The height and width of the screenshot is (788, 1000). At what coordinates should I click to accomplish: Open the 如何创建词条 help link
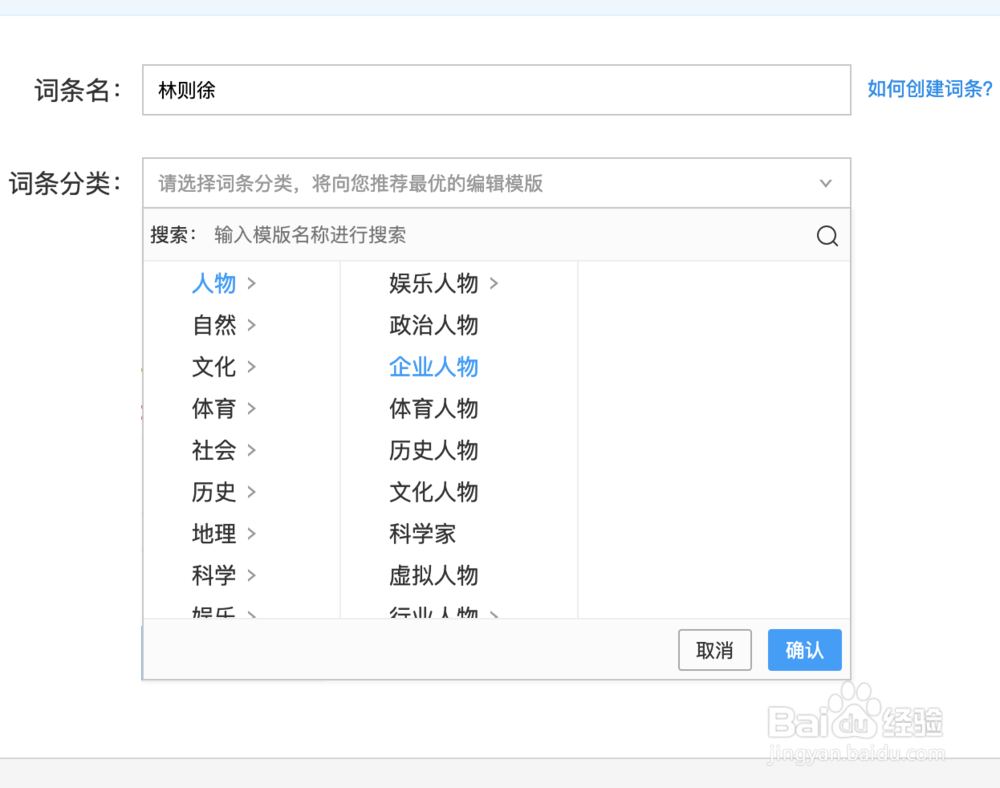pyautogui.click(x=929, y=89)
